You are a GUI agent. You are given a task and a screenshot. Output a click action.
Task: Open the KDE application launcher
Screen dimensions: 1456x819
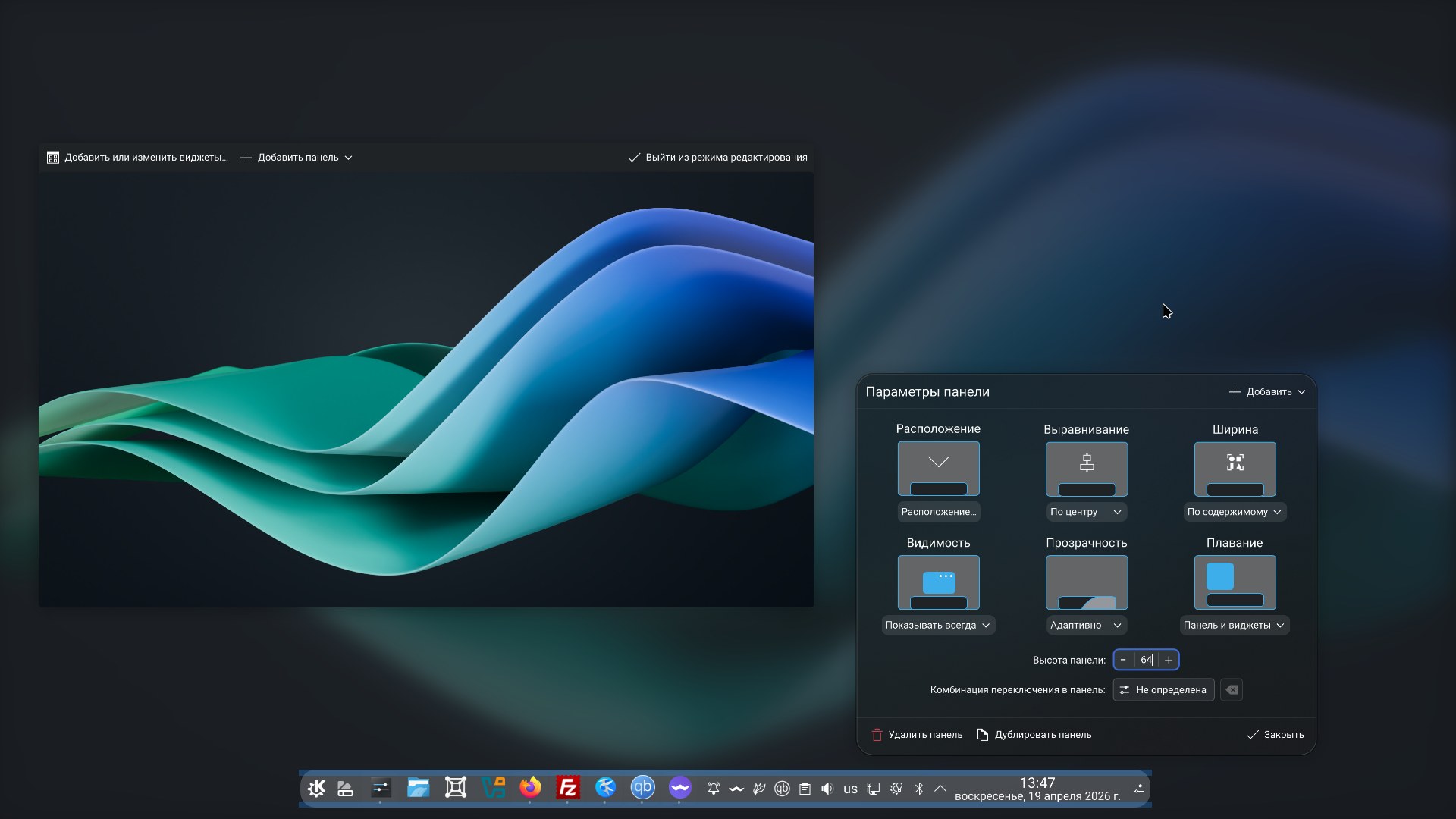pyautogui.click(x=317, y=788)
